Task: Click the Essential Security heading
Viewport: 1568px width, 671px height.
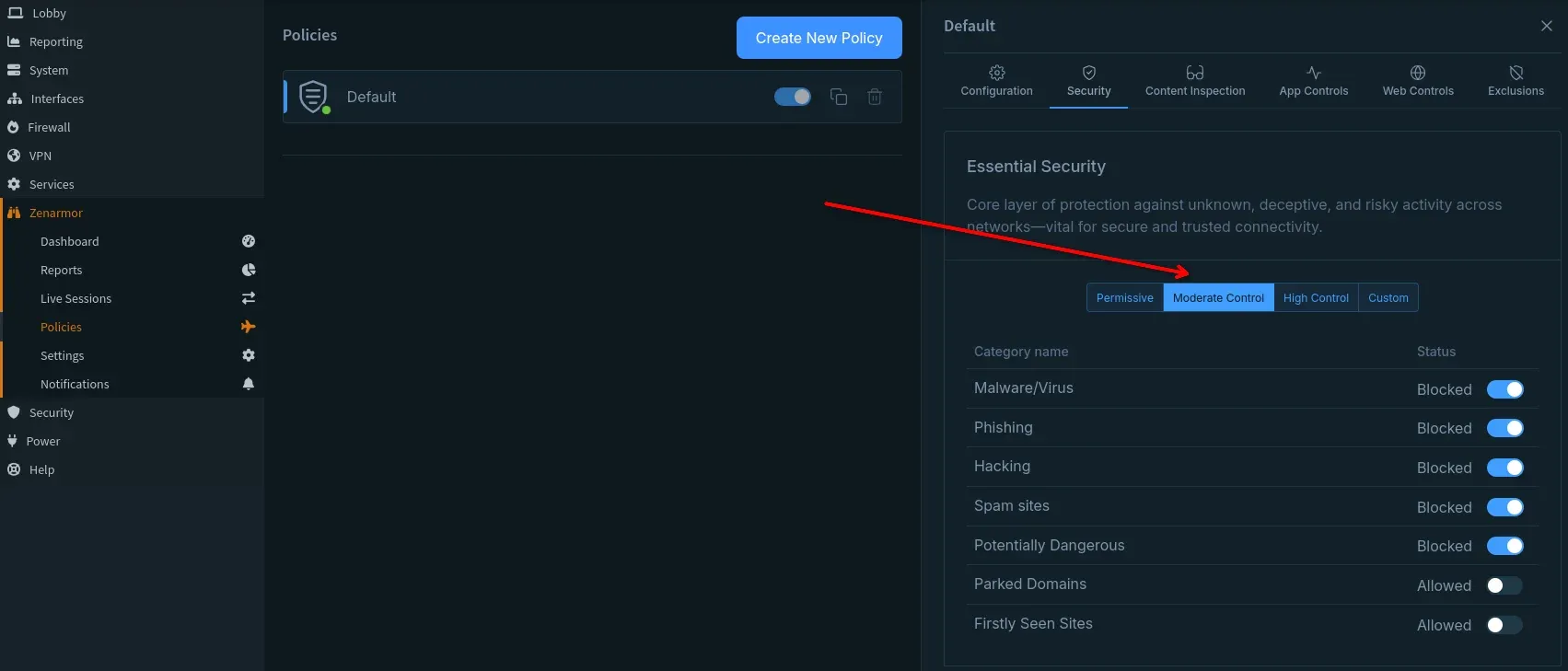Action: (x=1036, y=167)
